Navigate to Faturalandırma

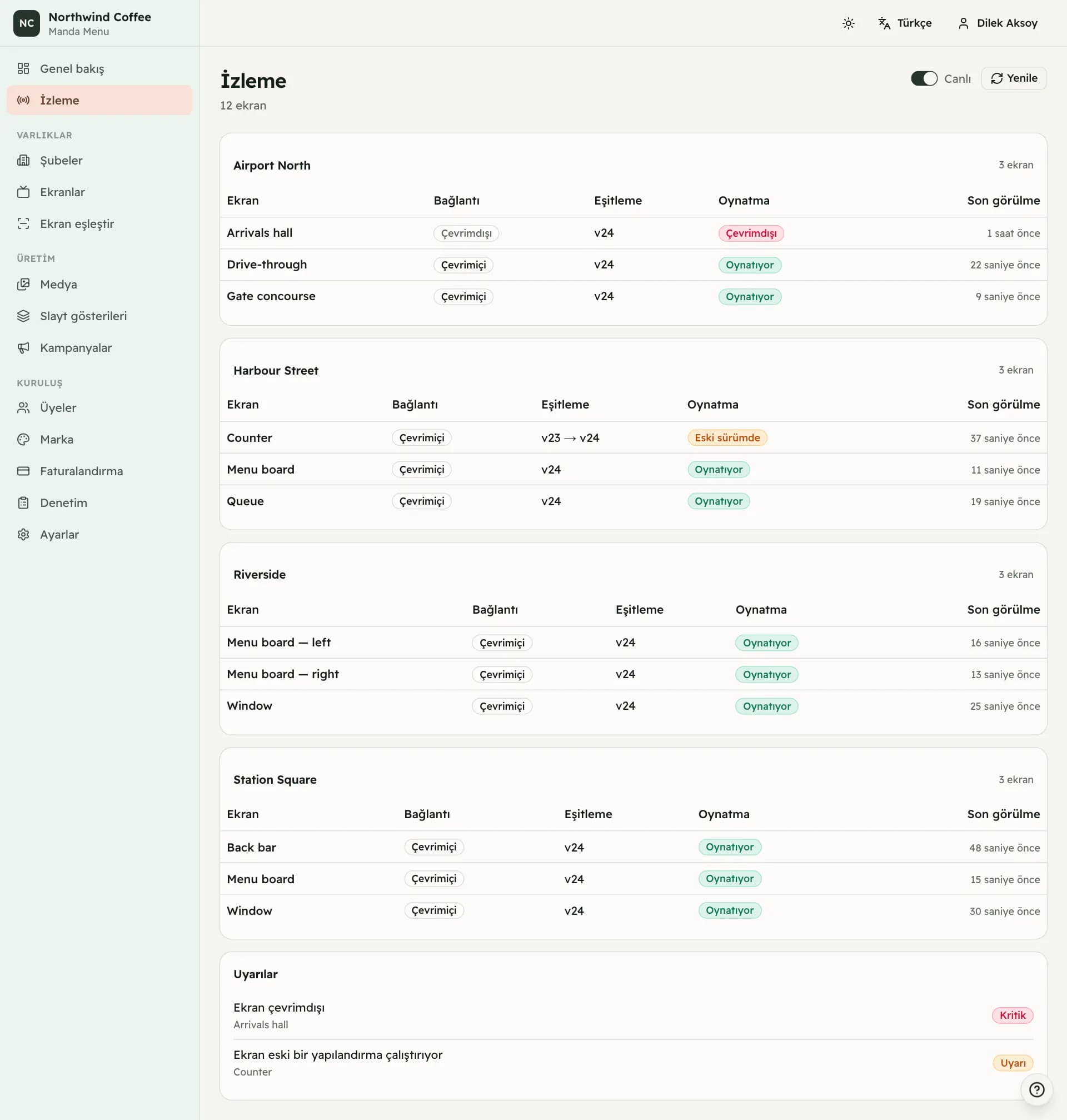pyautogui.click(x=99, y=471)
